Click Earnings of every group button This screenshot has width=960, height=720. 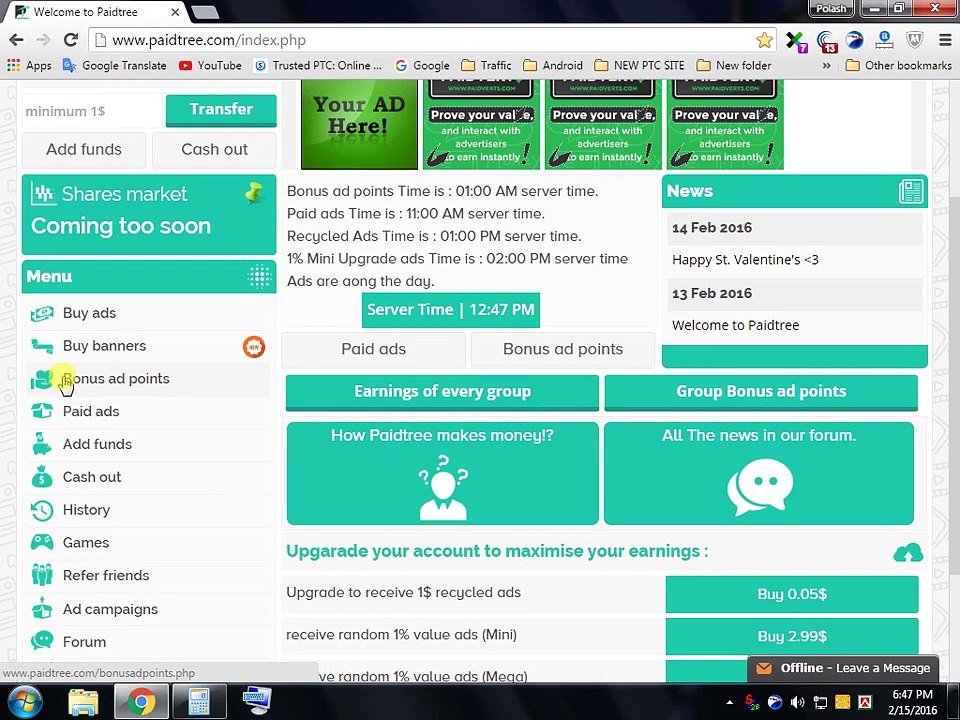pyautogui.click(x=442, y=392)
